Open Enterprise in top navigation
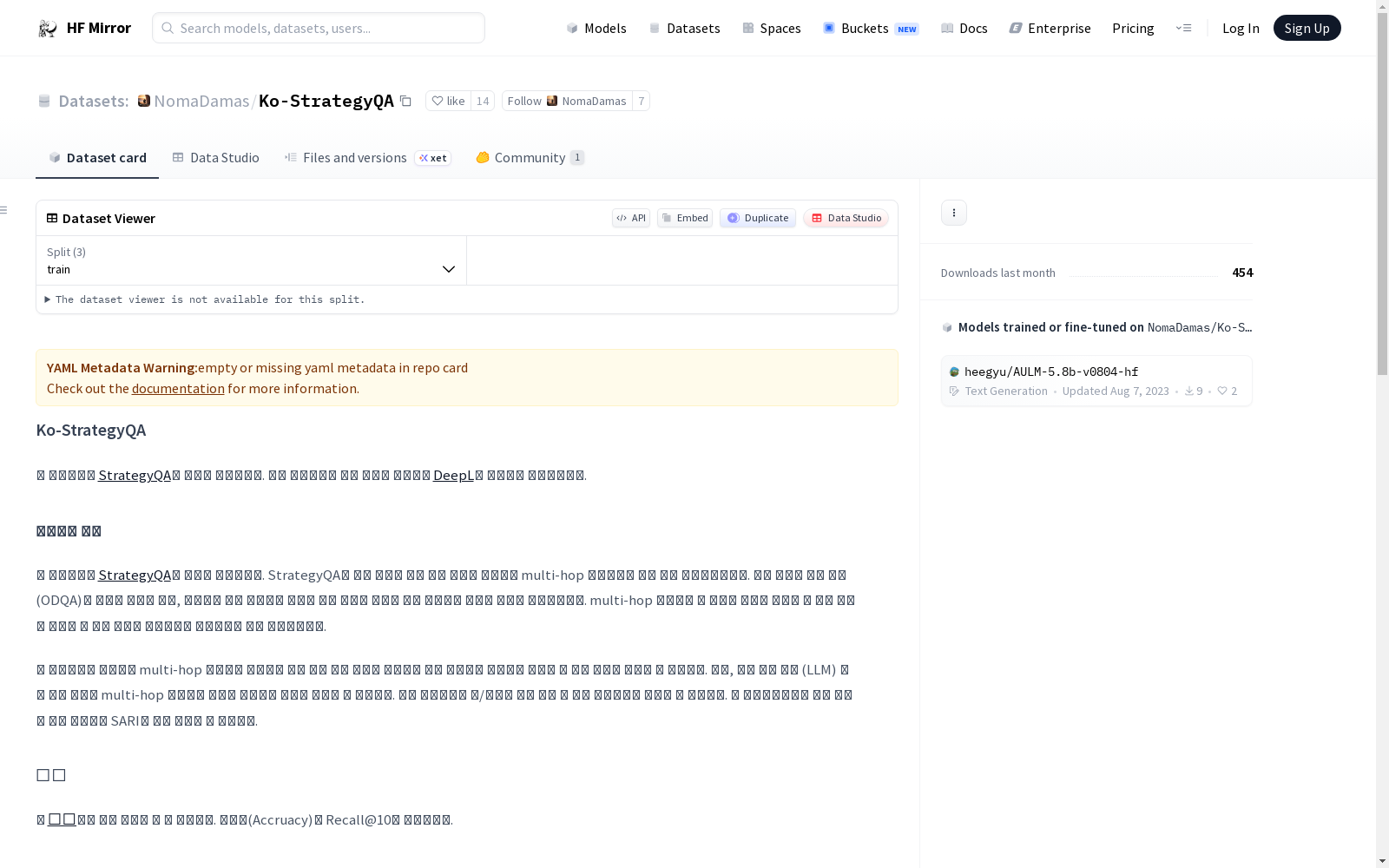The width and height of the screenshot is (1389, 868). (1050, 28)
